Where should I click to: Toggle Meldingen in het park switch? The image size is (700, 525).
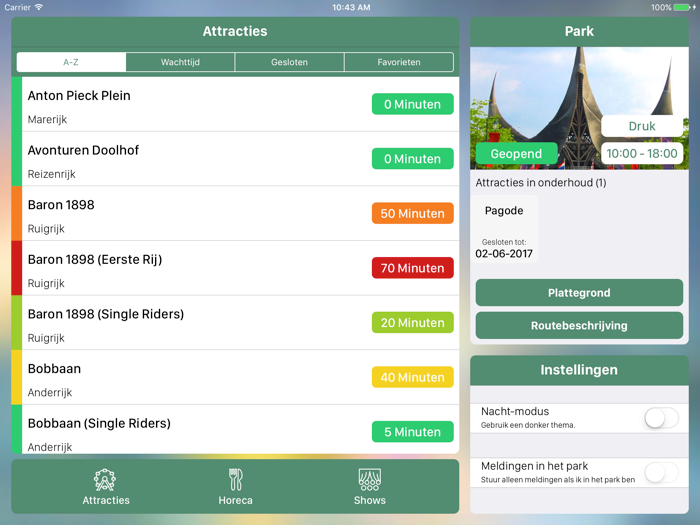[662, 472]
